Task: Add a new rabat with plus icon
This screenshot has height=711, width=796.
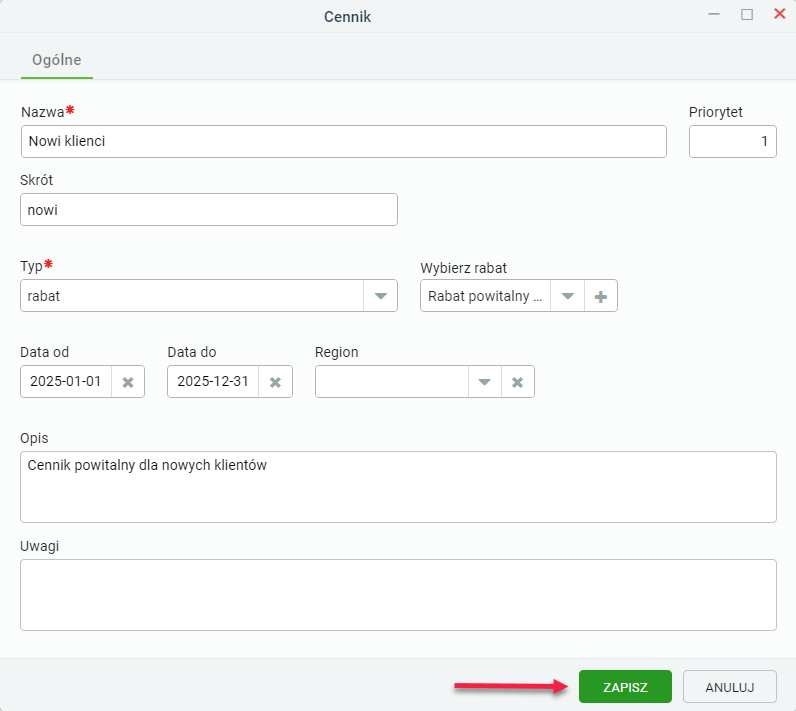Action: pos(601,296)
